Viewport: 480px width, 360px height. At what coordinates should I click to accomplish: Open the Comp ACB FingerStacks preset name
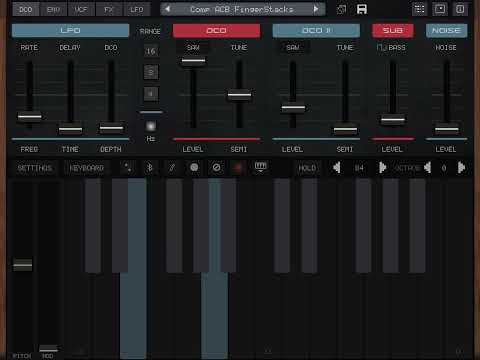tap(242, 9)
